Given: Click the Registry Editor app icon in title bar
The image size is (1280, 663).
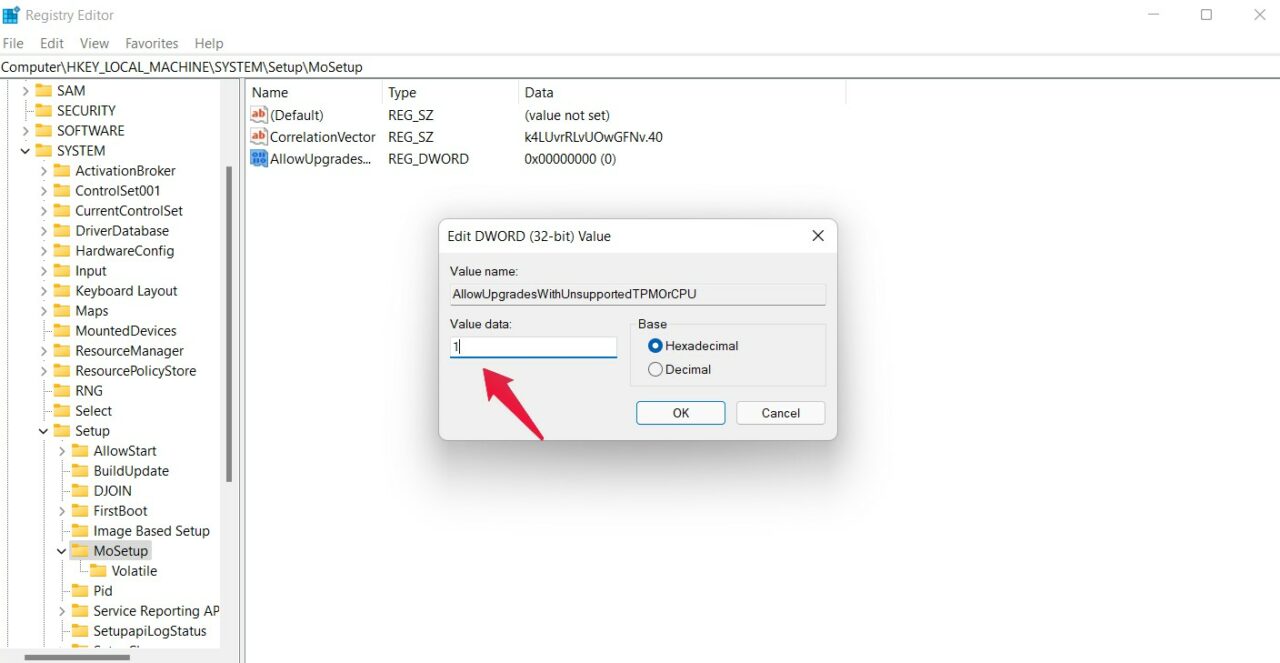Looking at the screenshot, I should point(11,15).
